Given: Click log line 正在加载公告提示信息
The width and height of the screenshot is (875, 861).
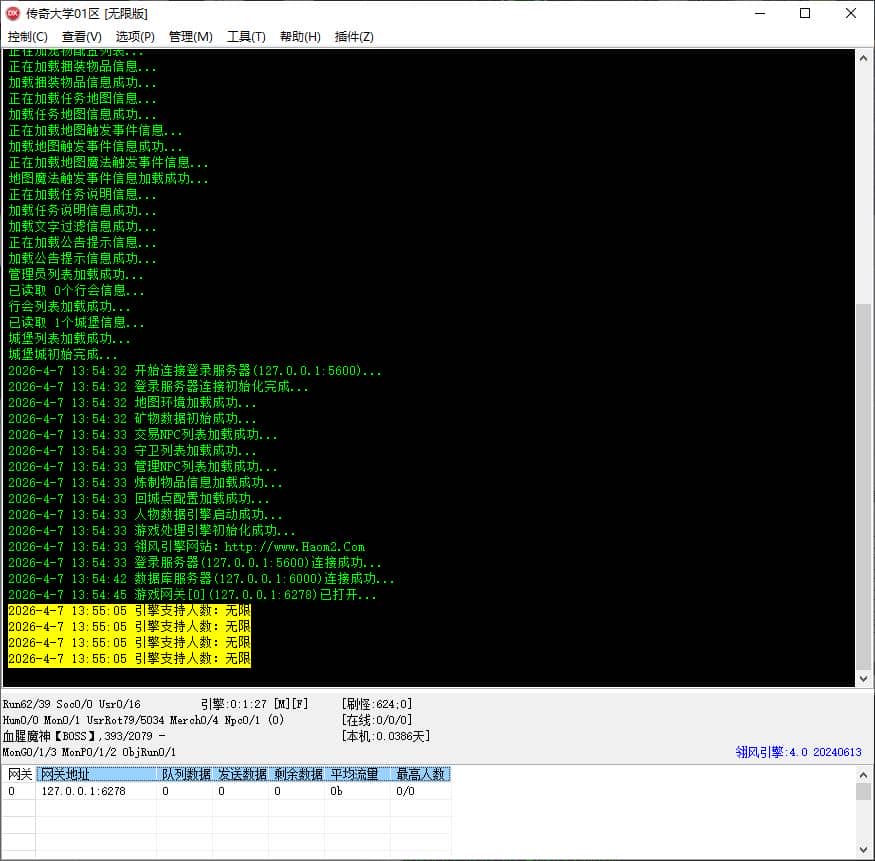Looking at the screenshot, I should (82, 242).
